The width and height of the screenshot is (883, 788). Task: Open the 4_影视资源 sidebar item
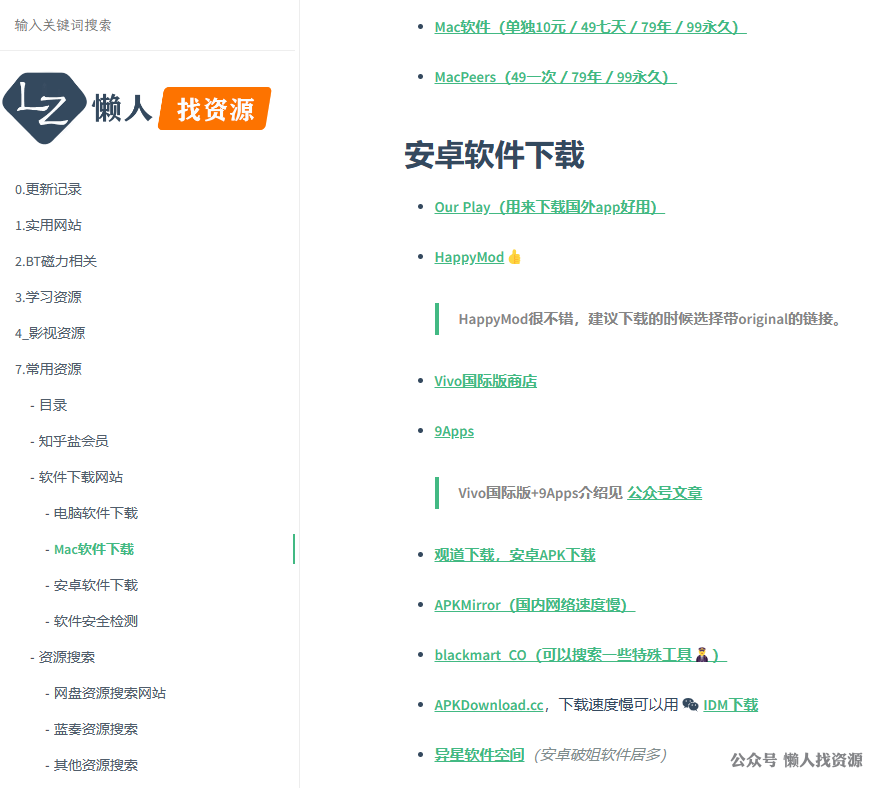tap(50, 333)
